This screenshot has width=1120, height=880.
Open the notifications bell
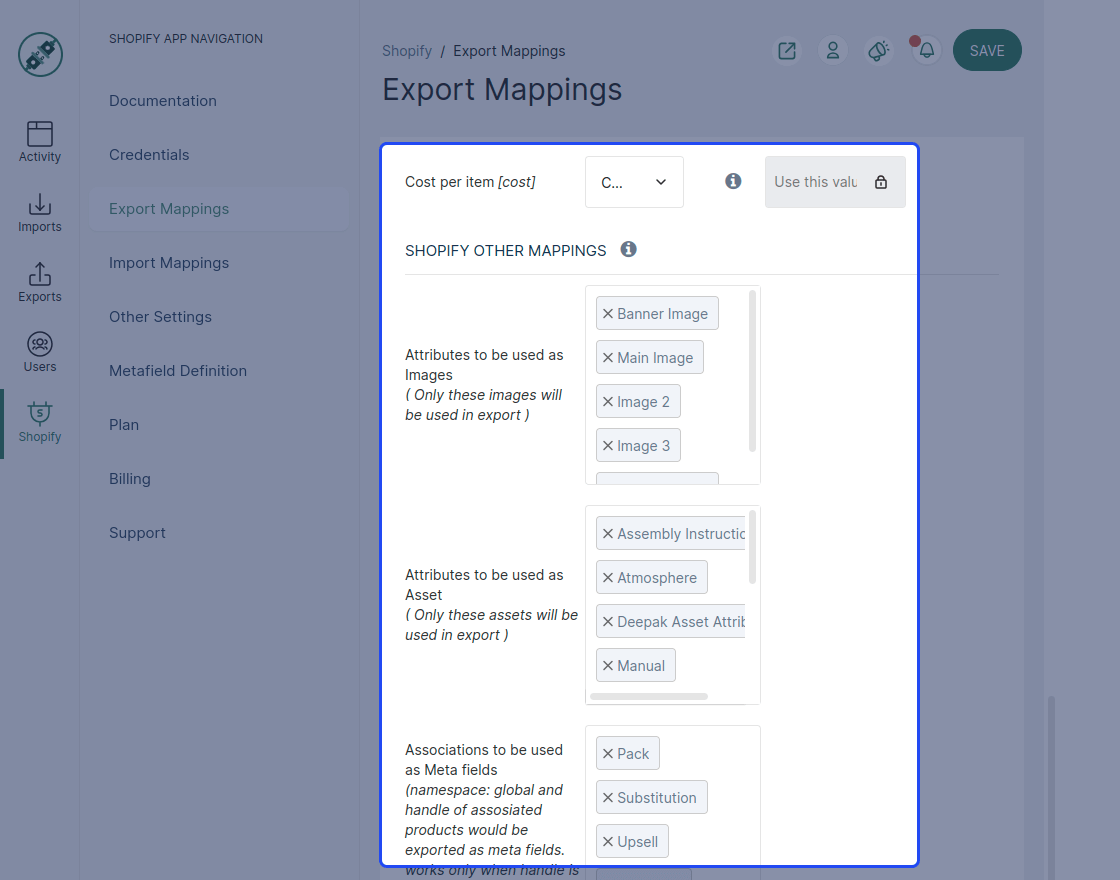[926, 51]
